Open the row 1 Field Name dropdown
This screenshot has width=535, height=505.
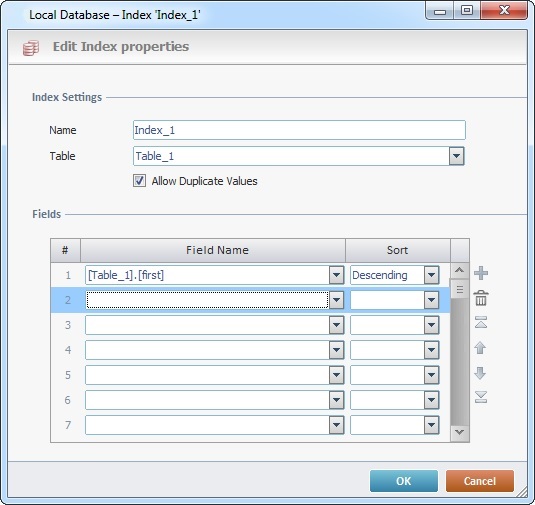(x=336, y=275)
